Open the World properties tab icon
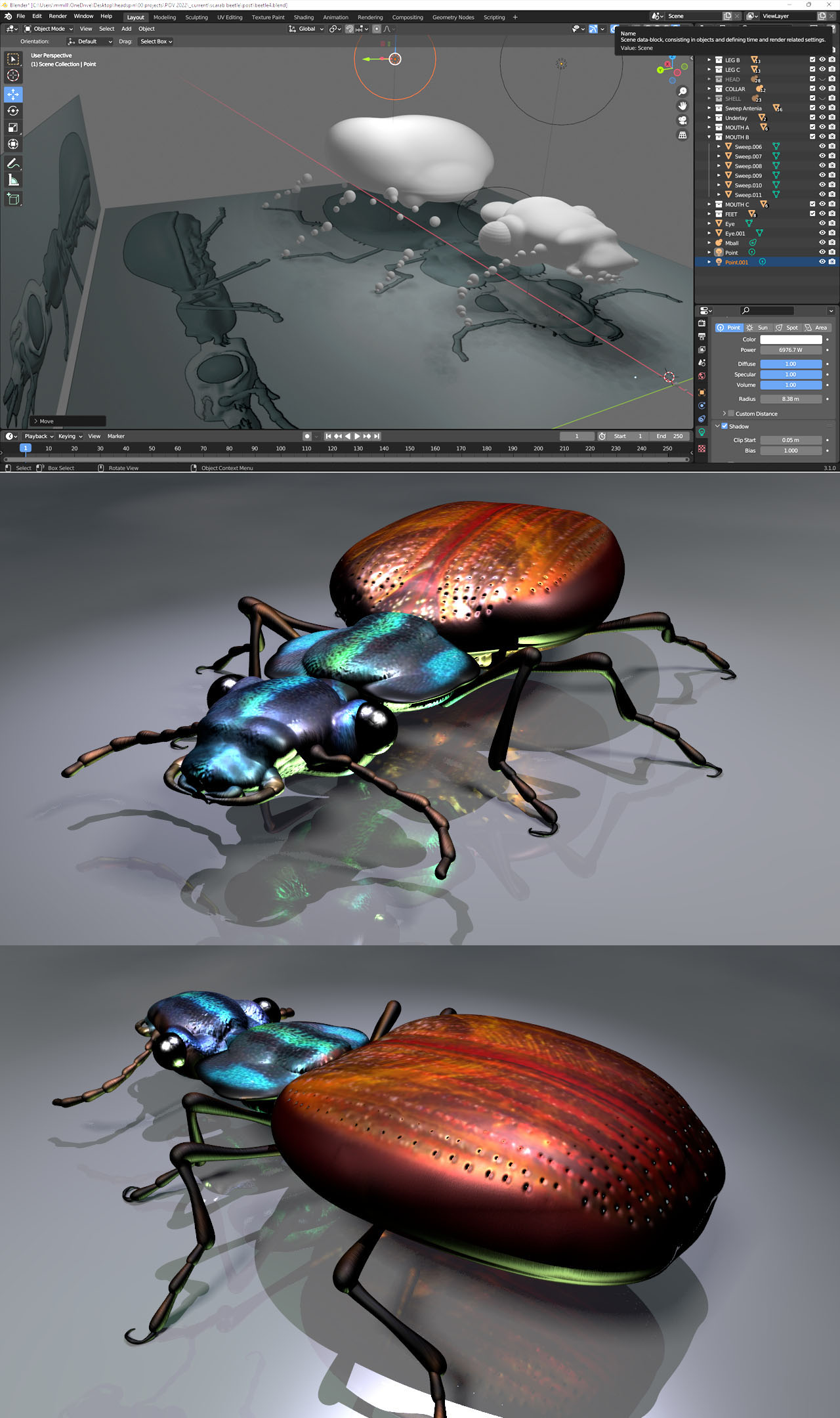 pos(702,376)
